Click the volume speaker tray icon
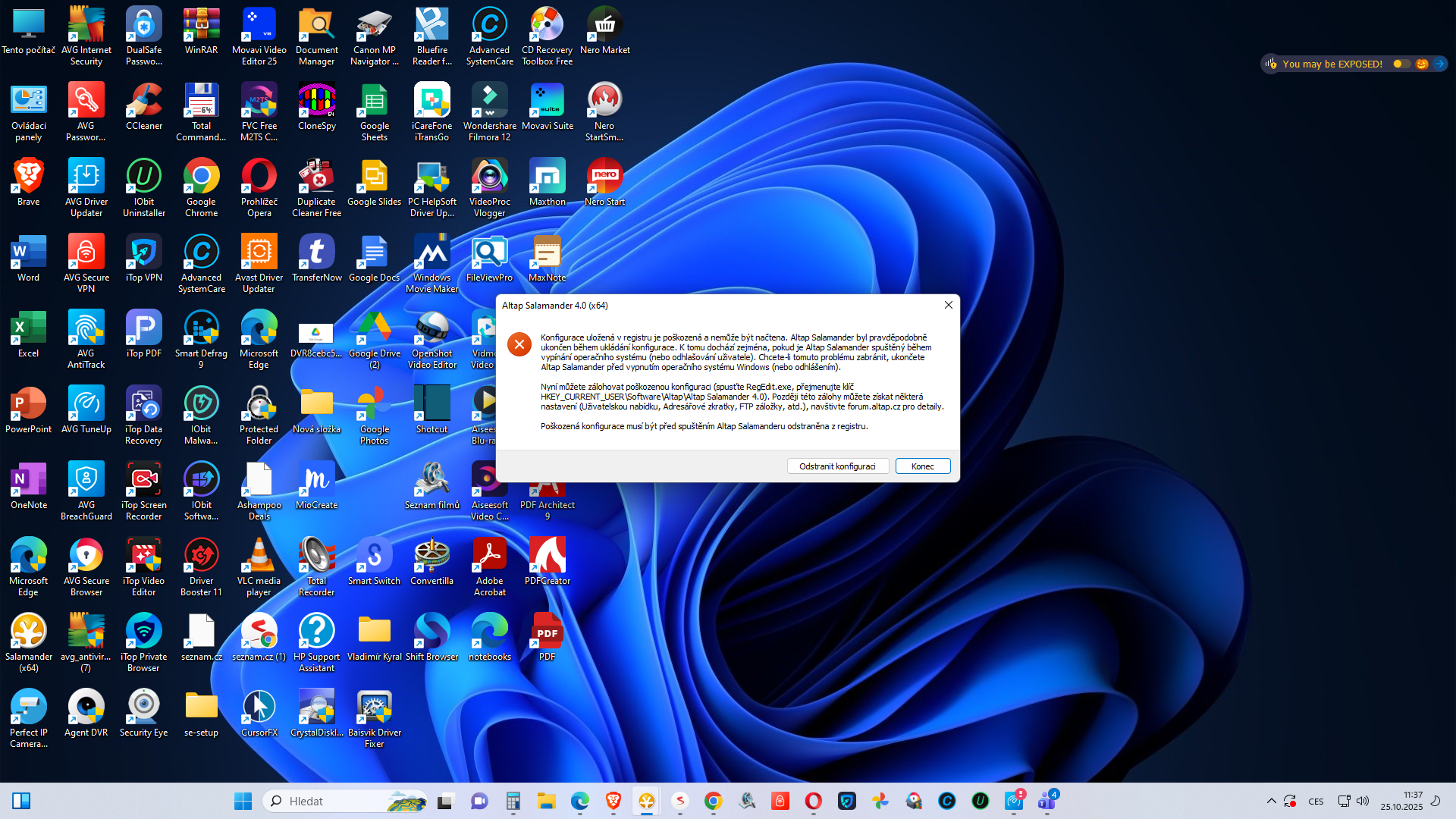Image resolution: width=1456 pixels, height=819 pixels. (1363, 801)
